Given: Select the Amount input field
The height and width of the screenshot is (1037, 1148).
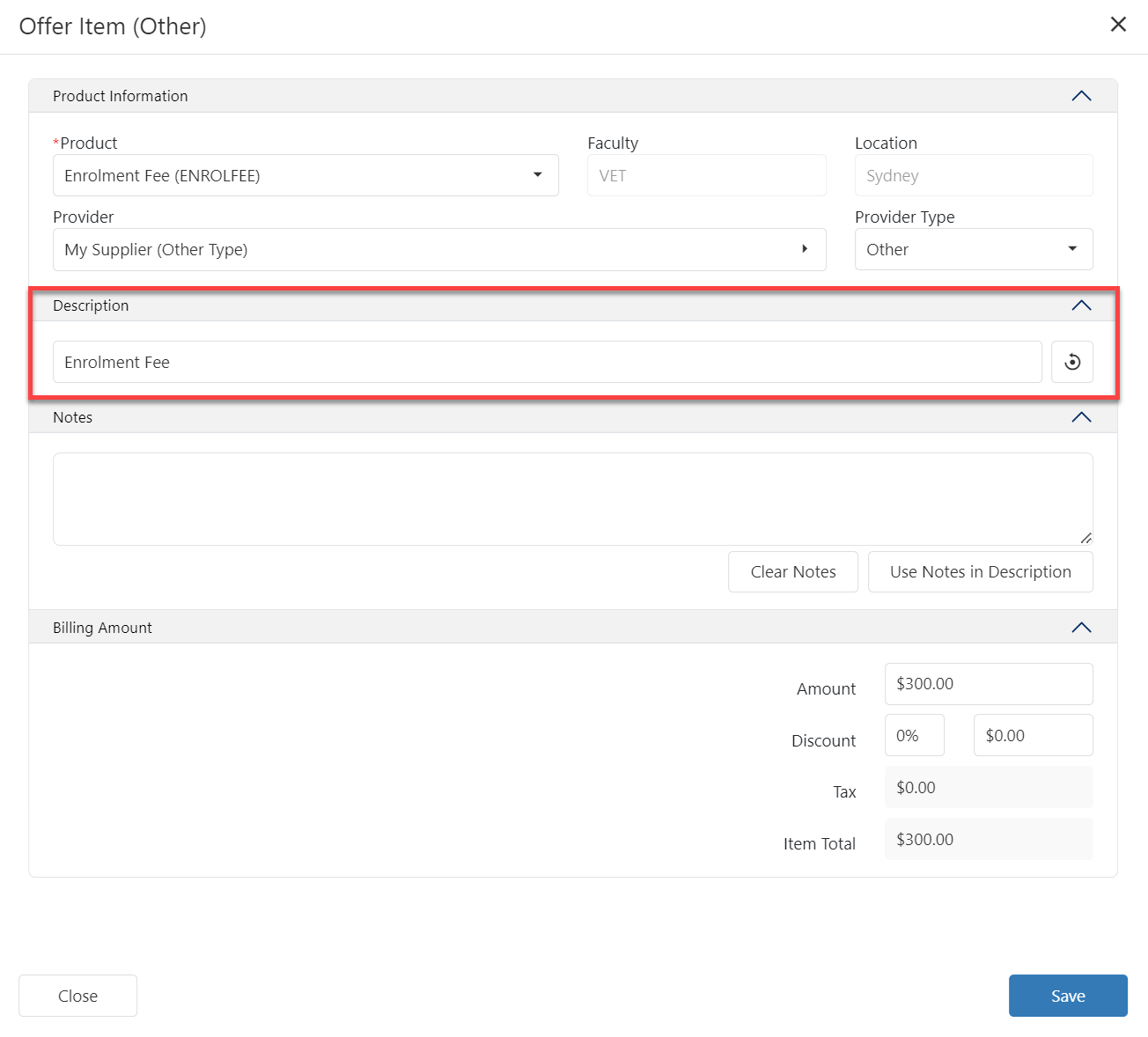Looking at the screenshot, I should coord(988,684).
